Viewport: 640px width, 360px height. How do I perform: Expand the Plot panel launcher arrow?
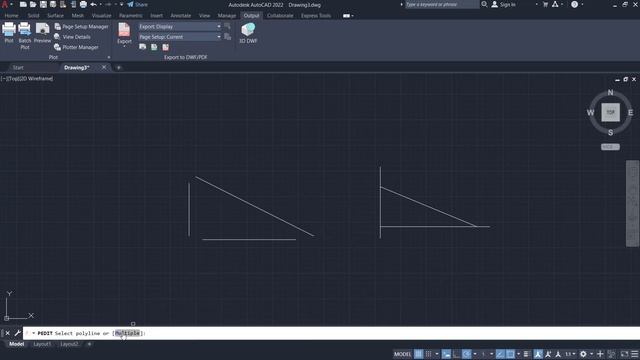point(109,58)
